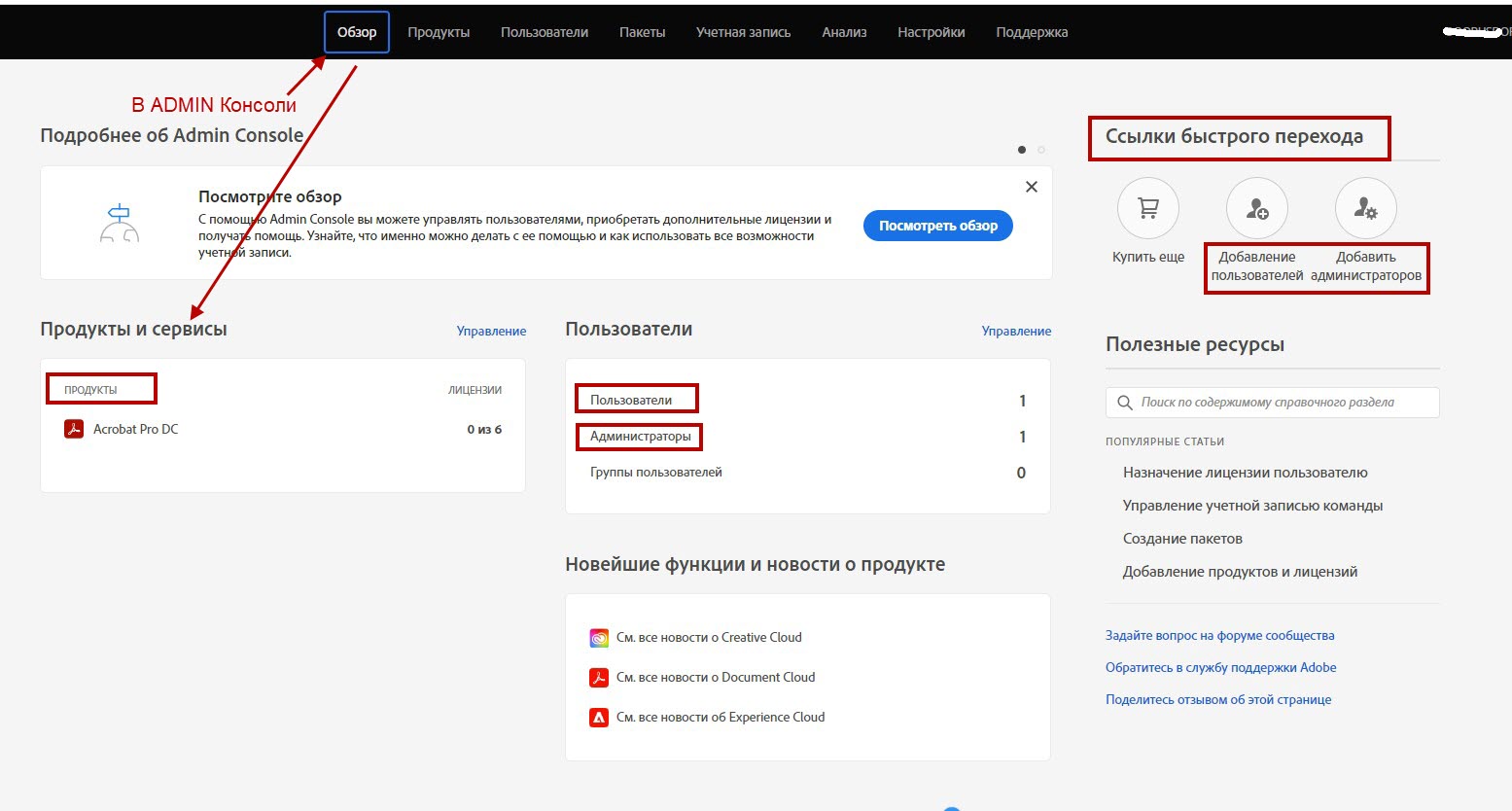The image size is (1512, 811).
Task: Open the Анализ tab
Action: [x=844, y=32]
